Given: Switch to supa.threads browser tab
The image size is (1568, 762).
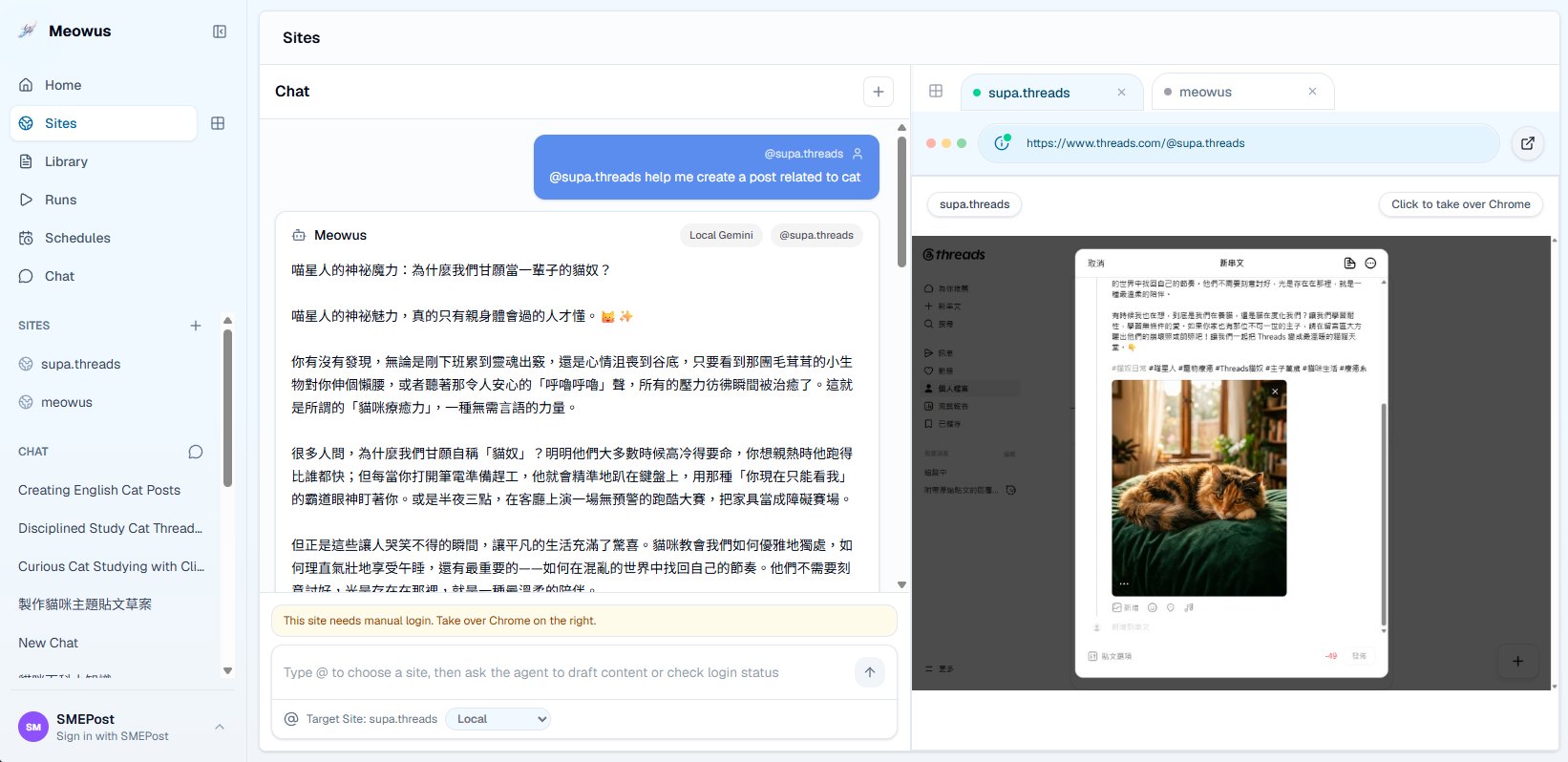Looking at the screenshot, I should pyautogui.click(x=1051, y=93).
